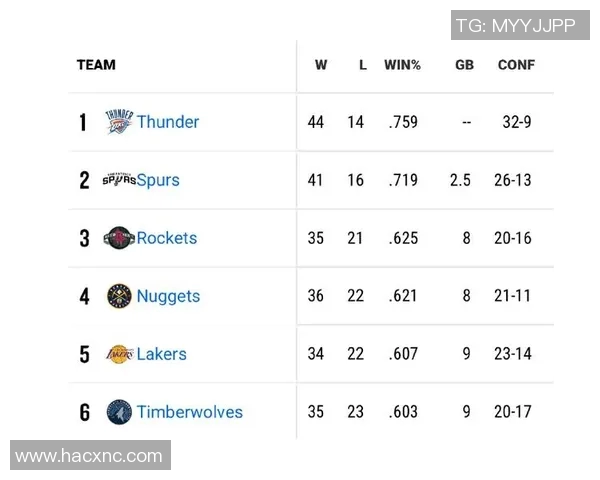
Task: Open the Thunder team link
Action: 168,122
